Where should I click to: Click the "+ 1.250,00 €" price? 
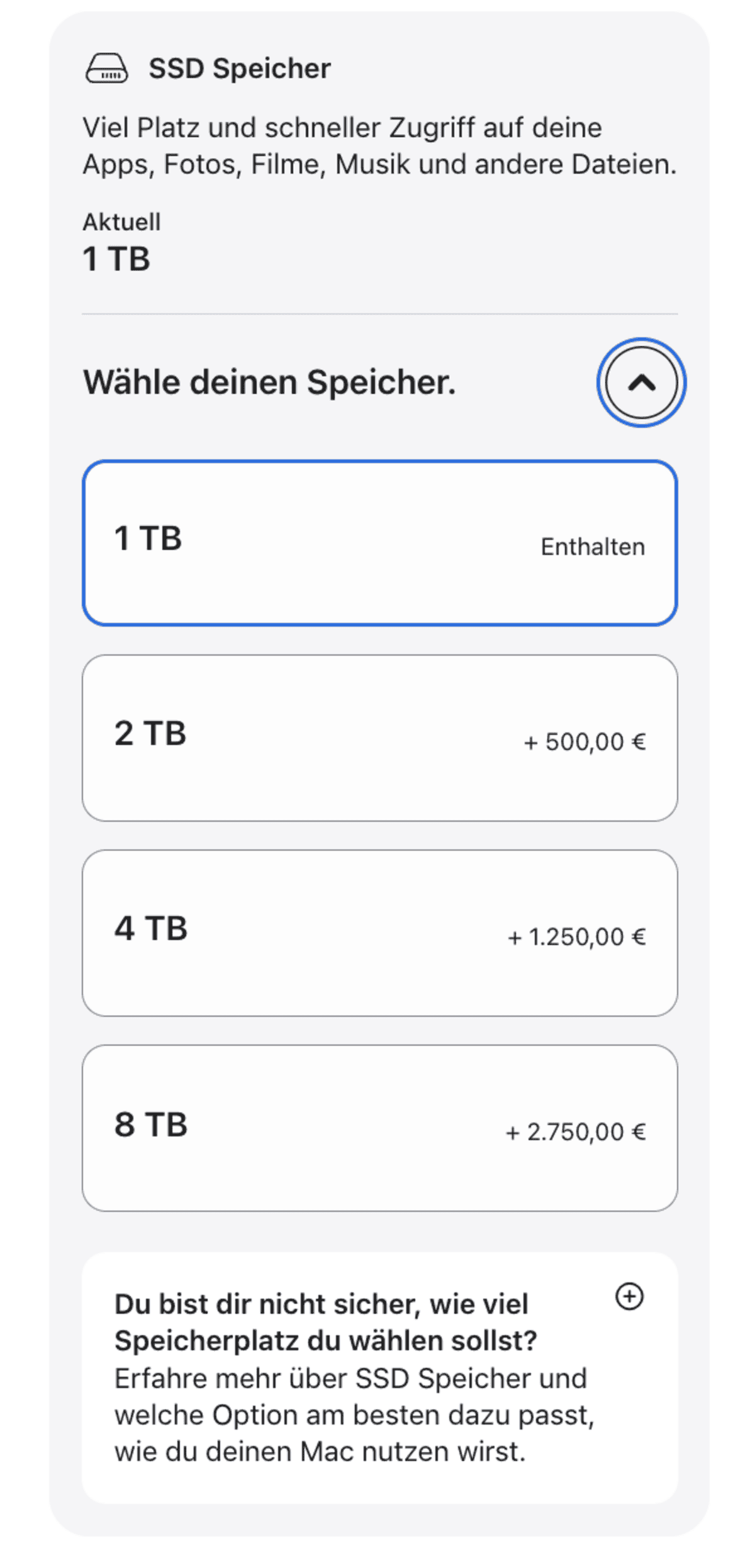576,937
